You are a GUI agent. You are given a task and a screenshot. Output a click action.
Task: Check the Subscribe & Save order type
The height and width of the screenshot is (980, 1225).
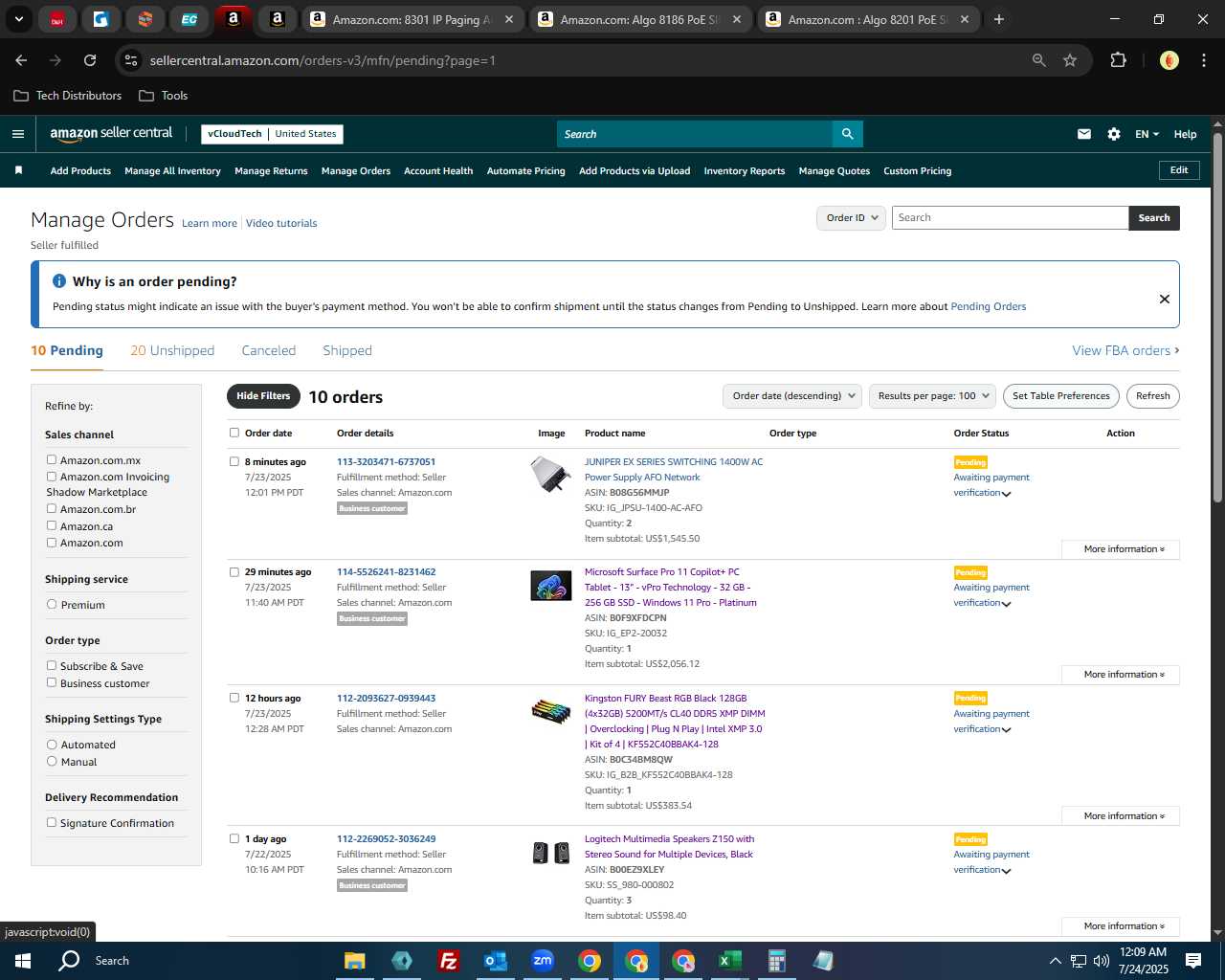(52, 666)
